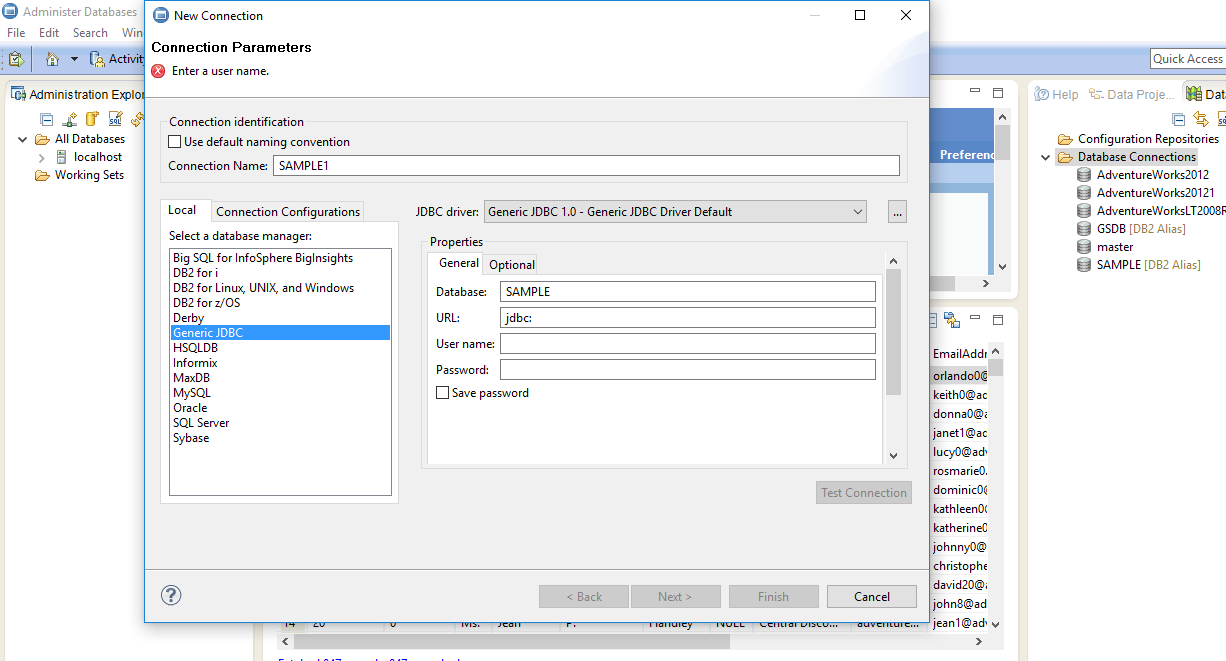Viewport: 1226px width, 661px height.
Task: Collapse all in Administration Explorer toolbar
Action: coord(46,118)
